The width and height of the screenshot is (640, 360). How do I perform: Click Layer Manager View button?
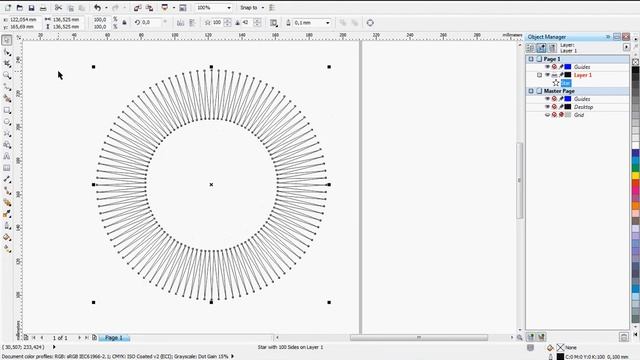tap(552, 48)
